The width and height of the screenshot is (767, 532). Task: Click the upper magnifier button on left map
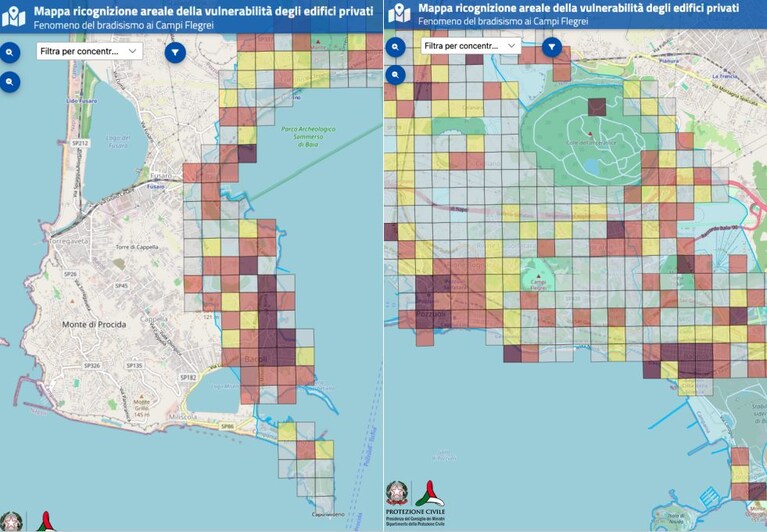(x=10, y=52)
